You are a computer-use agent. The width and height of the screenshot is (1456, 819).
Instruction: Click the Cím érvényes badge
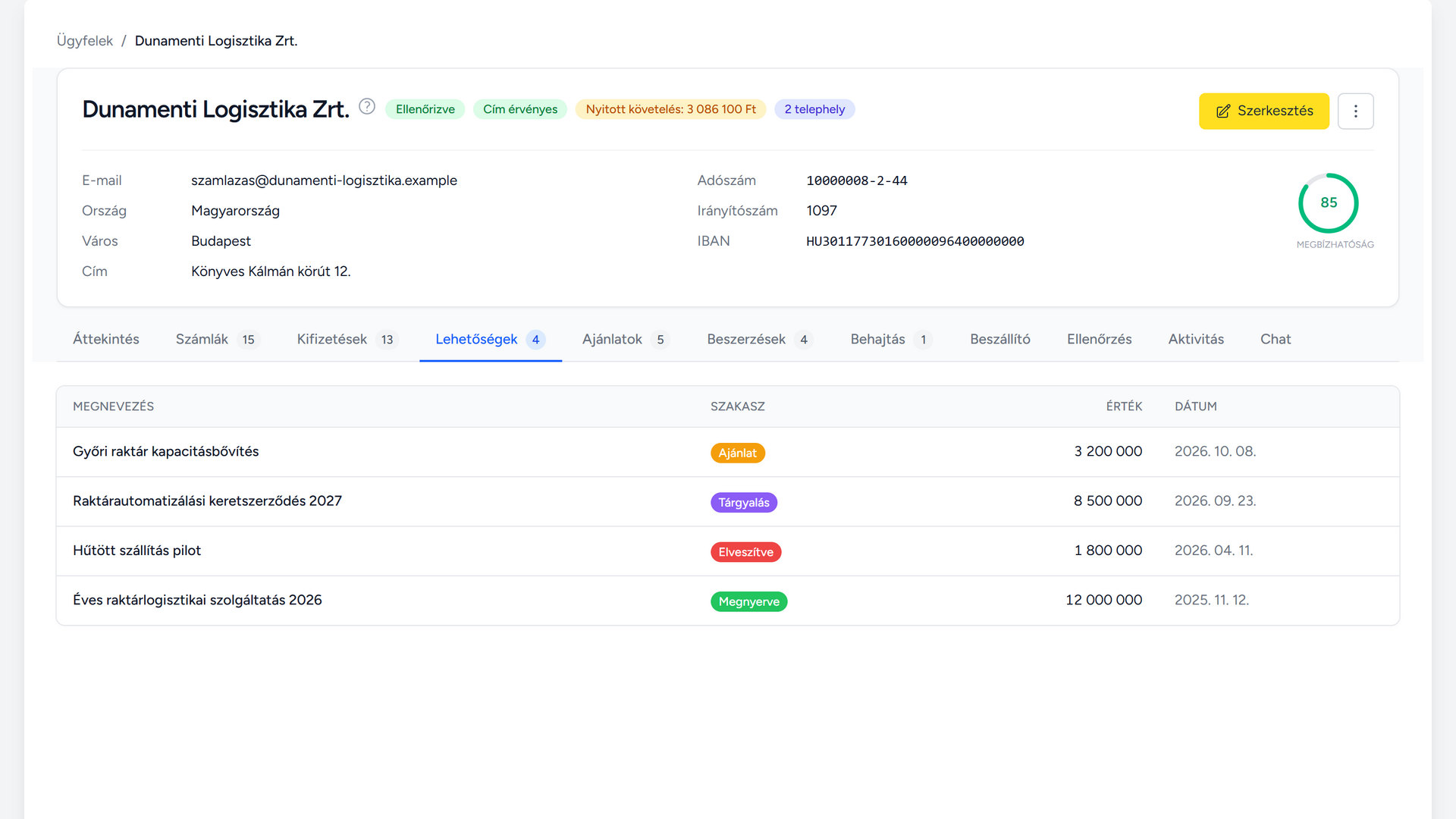click(x=520, y=110)
